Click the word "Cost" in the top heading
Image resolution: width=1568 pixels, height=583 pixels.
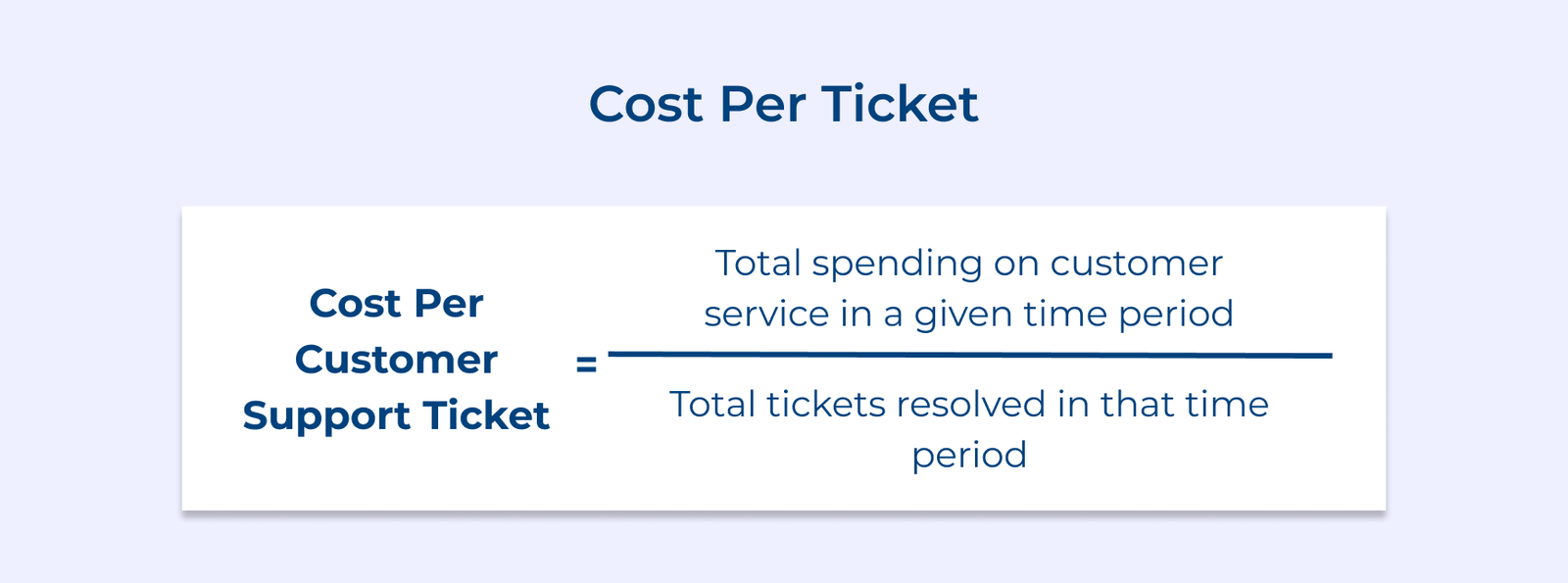(x=646, y=104)
